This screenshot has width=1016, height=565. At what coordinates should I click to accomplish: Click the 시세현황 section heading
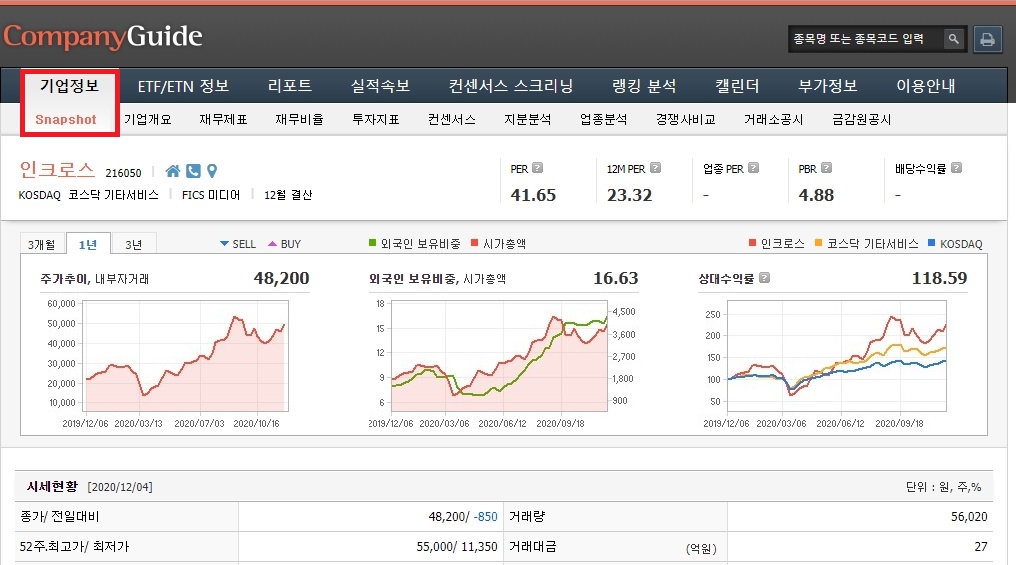pos(52,486)
